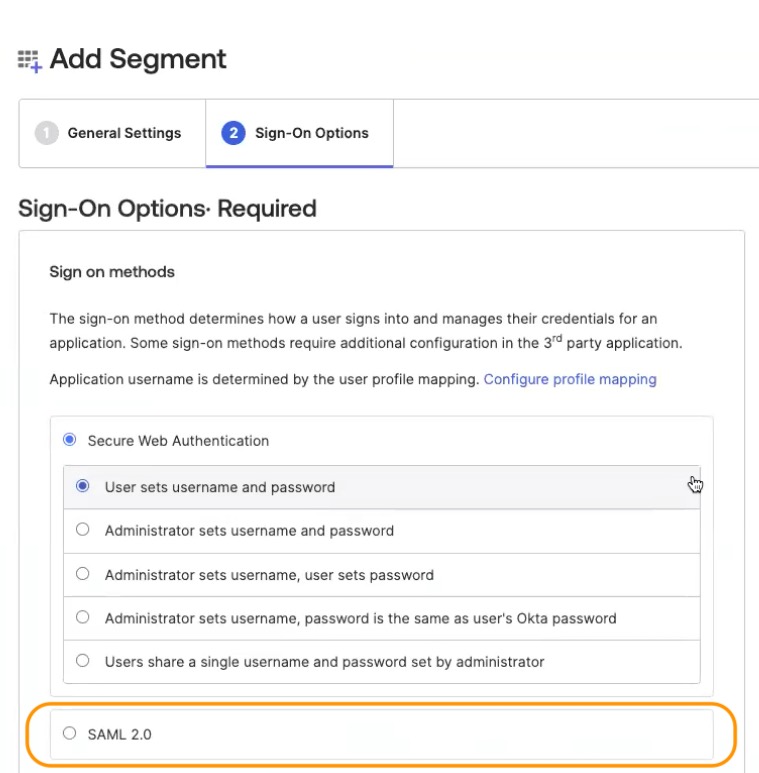
Task: Click the Secure Web Authentication label text
Action: 178,441
